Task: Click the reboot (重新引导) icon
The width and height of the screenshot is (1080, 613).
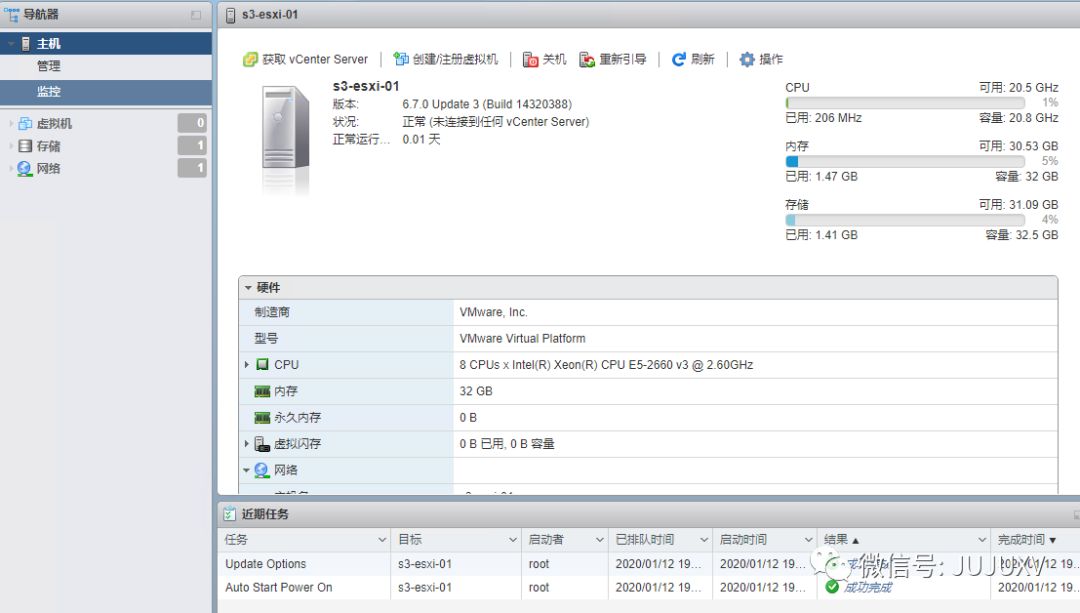Action: 587,60
